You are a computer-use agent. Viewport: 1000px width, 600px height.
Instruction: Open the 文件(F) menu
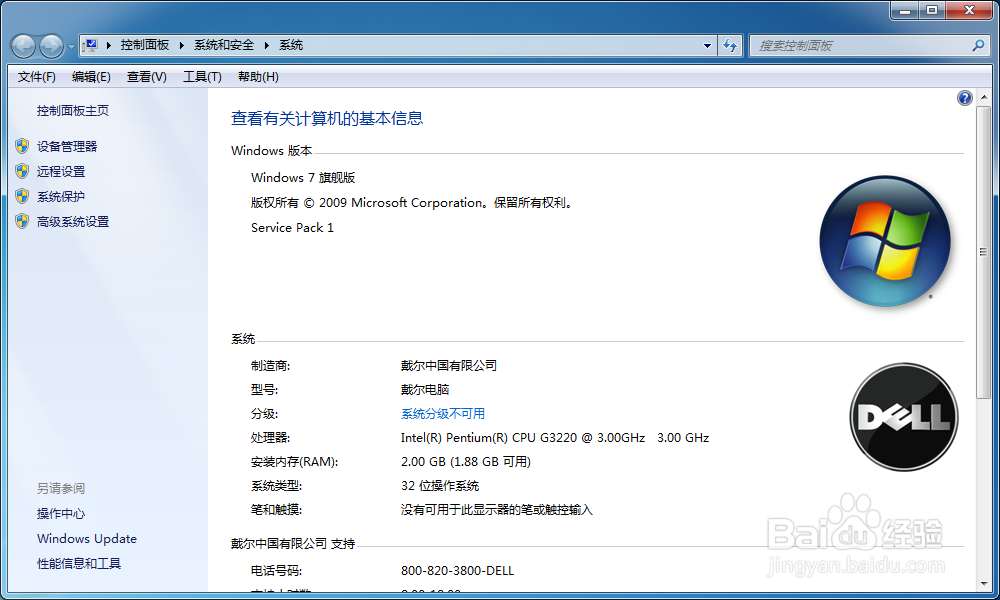[x=36, y=77]
